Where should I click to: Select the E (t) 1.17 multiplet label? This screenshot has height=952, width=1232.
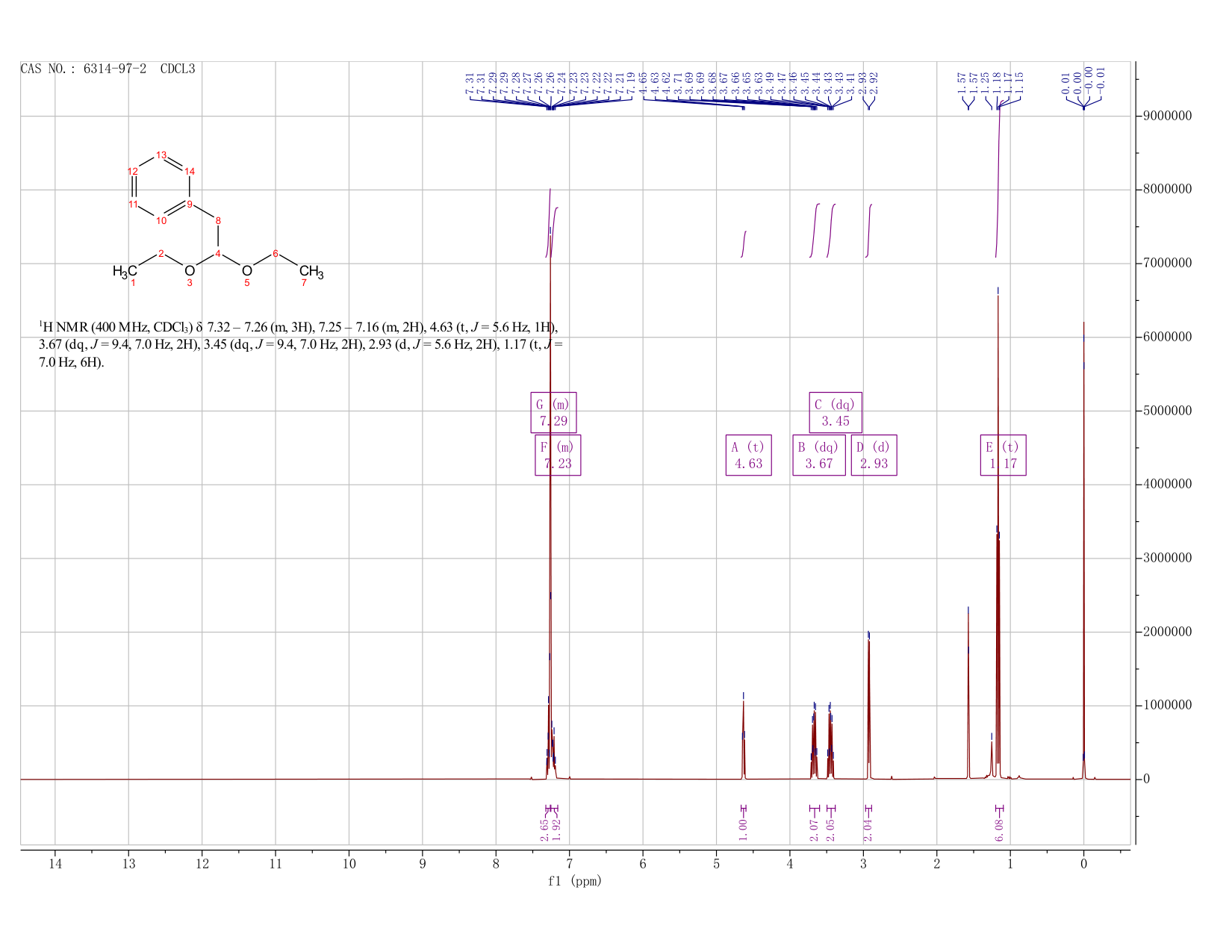pyautogui.click(x=1003, y=455)
